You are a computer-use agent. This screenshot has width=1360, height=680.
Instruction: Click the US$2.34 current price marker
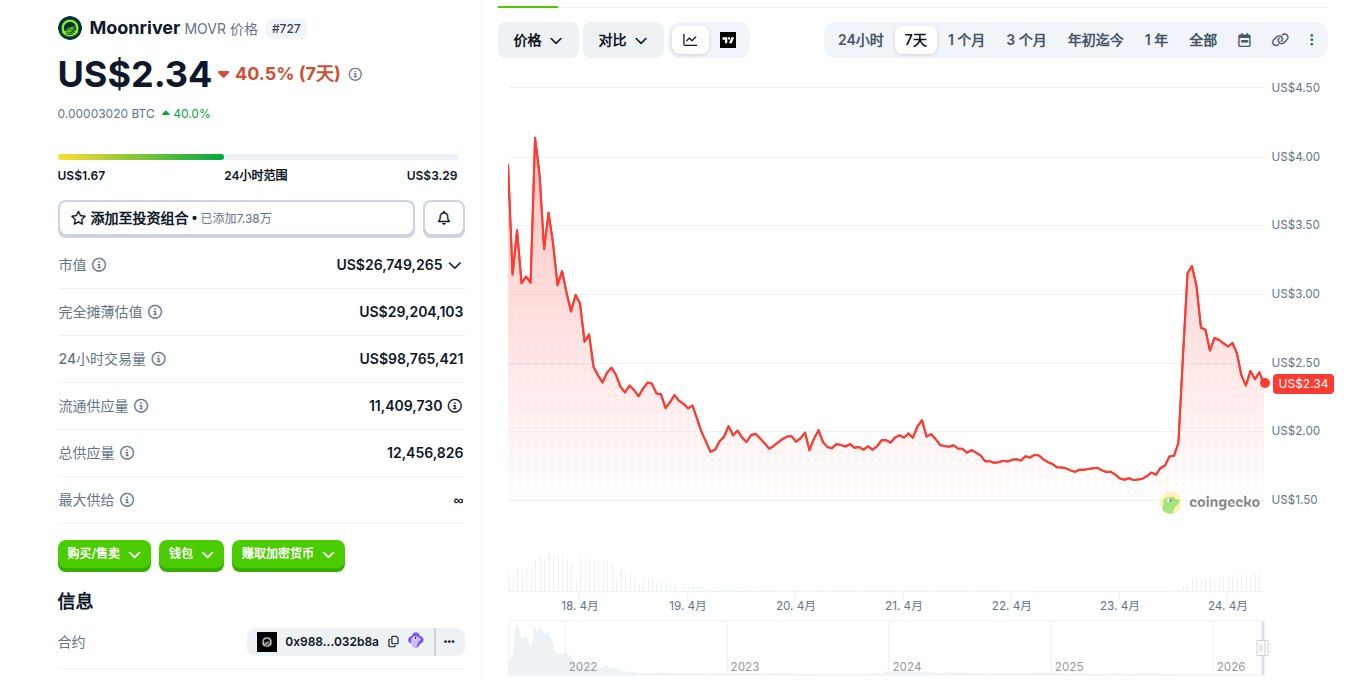click(x=1303, y=383)
